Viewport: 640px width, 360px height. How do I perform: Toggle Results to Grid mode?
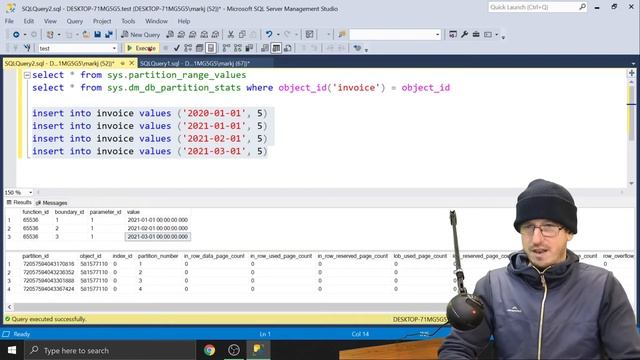tap(276, 48)
